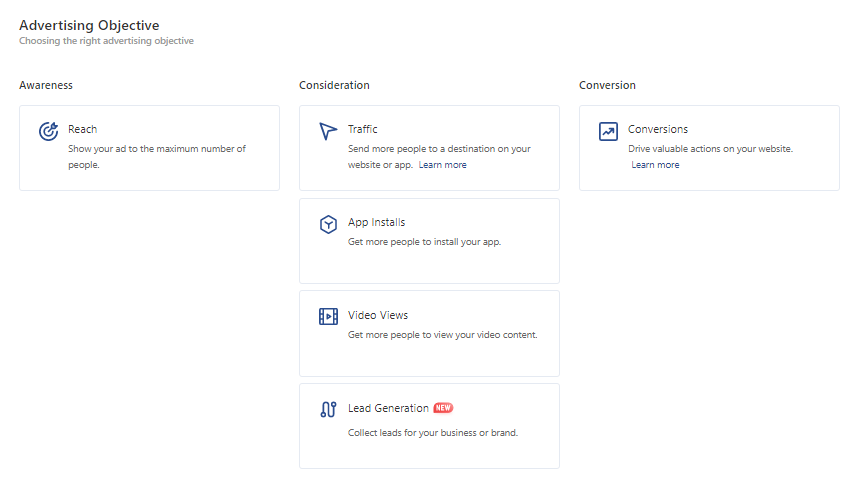Screen dimensions: 856x496
Task: Click the Traffic cursor arrow icon
Action: pos(328,131)
